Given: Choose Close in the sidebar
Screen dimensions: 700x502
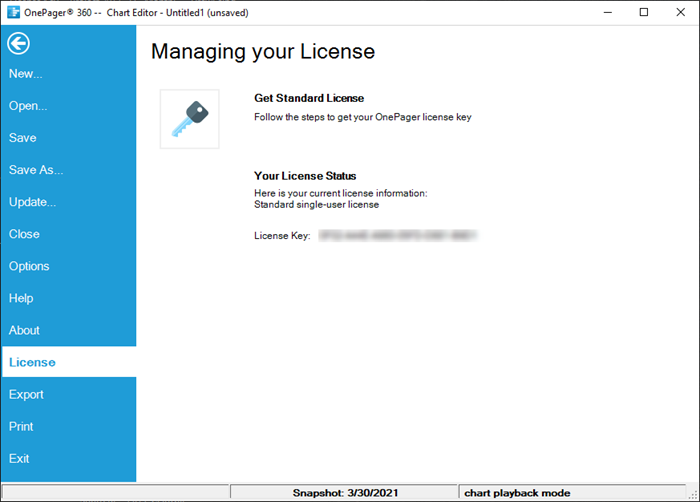Looking at the screenshot, I should point(25,234).
